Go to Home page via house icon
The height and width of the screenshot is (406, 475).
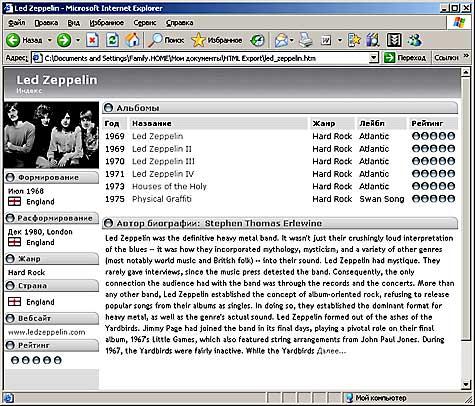point(132,40)
